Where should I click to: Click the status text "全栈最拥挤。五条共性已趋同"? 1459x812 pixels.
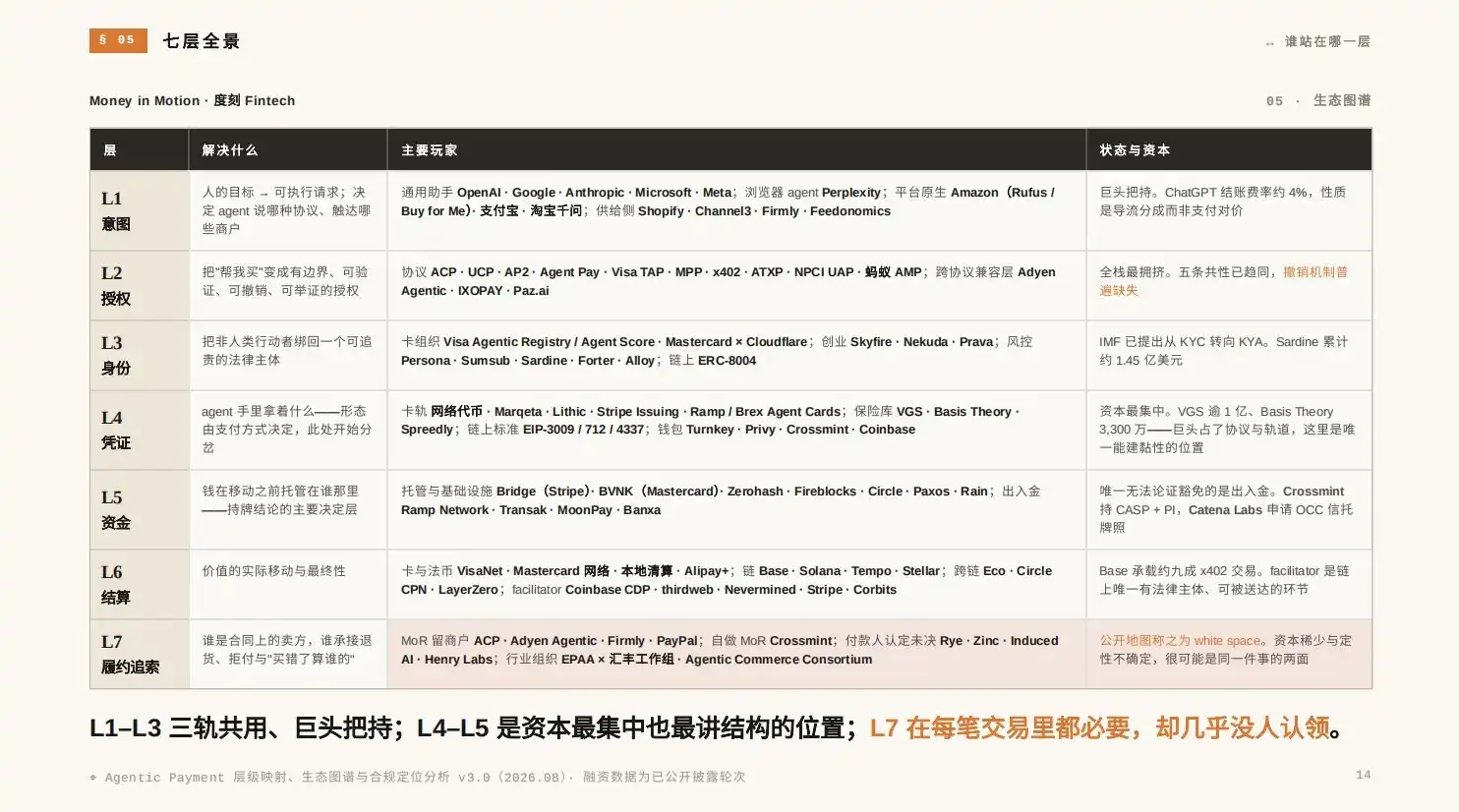pyautogui.click(x=1187, y=272)
